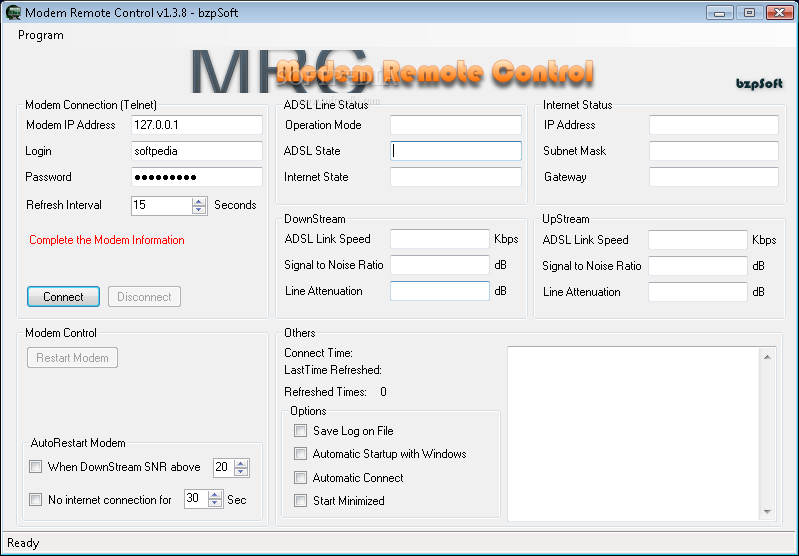799x556 pixels.
Task: Increase no-internet seconds value
Action: coord(215,495)
